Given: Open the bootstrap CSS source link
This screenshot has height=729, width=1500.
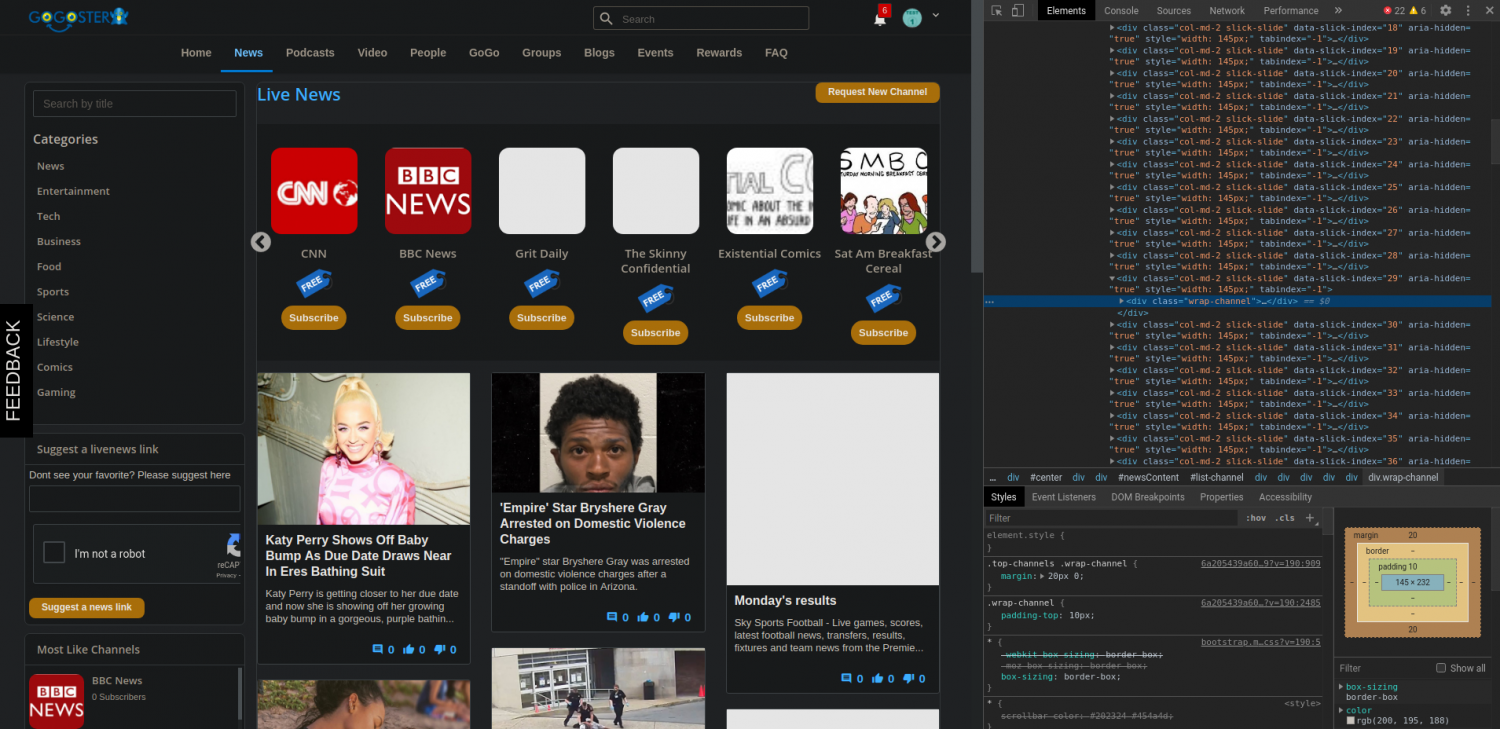Looking at the screenshot, I should click(x=1261, y=642).
